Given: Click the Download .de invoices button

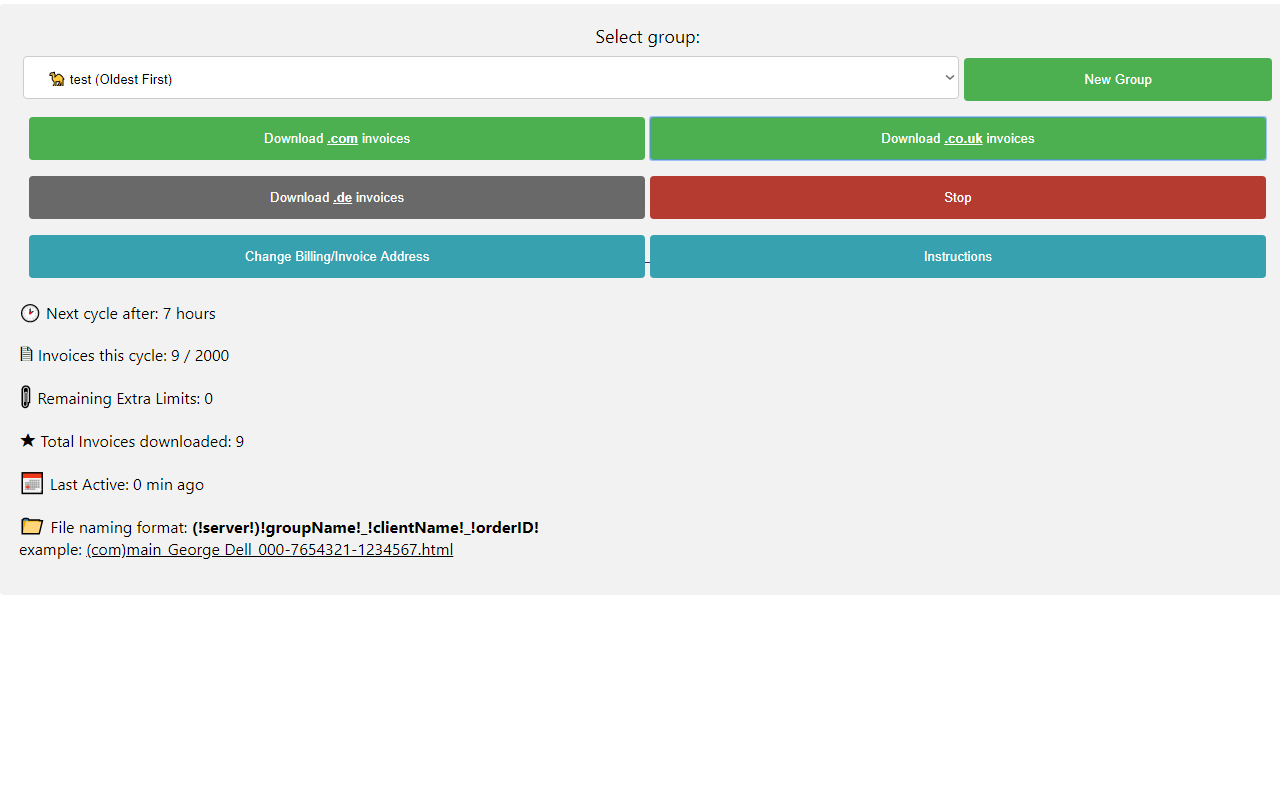Looking at the screenshot, I should click(337, 197).
